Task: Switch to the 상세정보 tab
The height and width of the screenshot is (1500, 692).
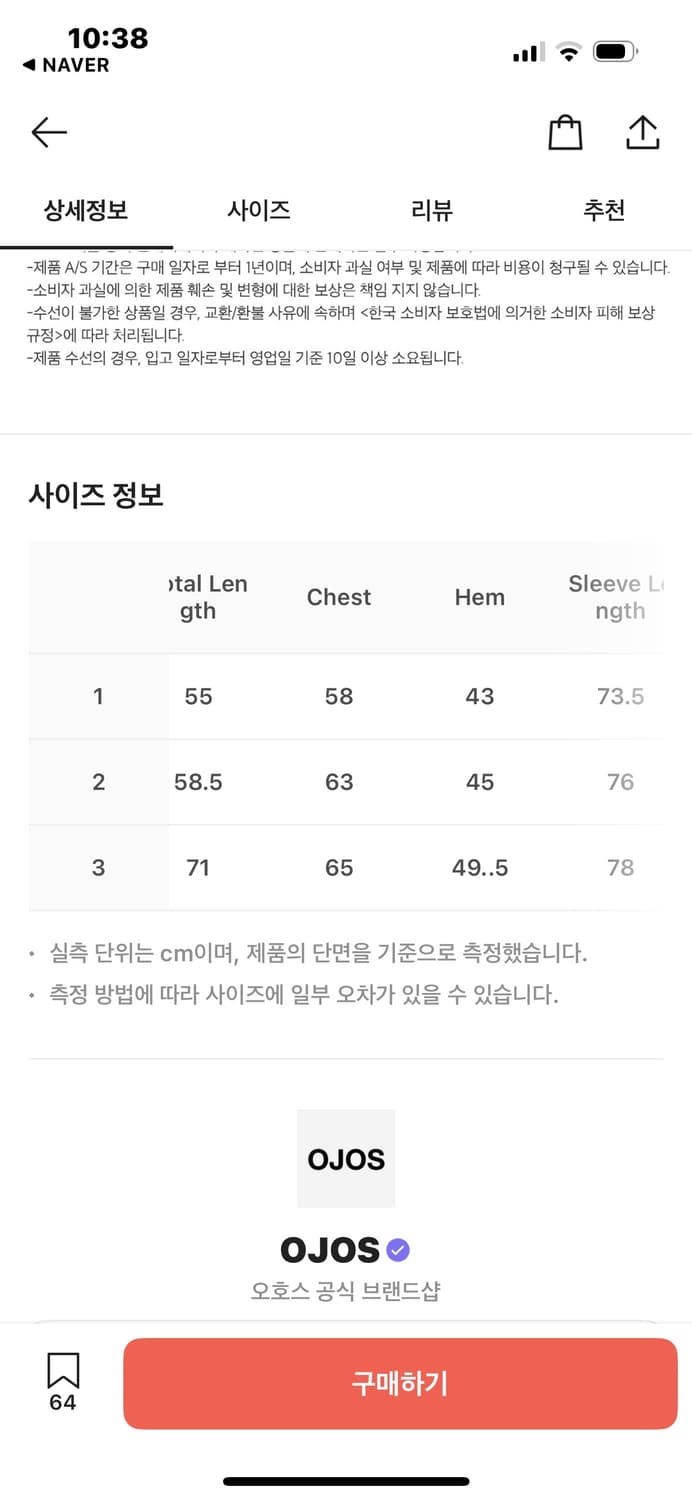Action: pos(86,211)
